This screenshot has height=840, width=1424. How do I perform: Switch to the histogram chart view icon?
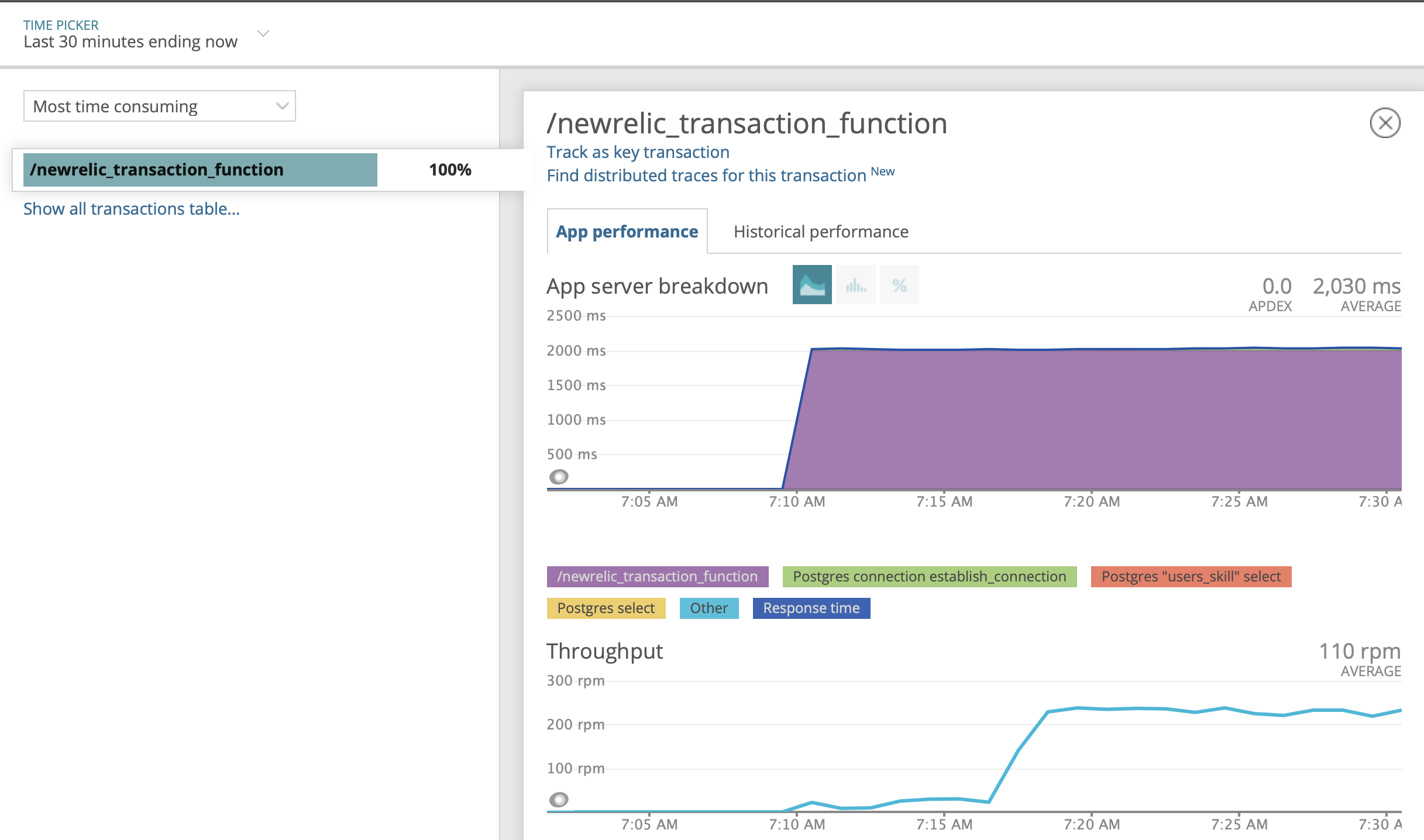click(855, 285)
